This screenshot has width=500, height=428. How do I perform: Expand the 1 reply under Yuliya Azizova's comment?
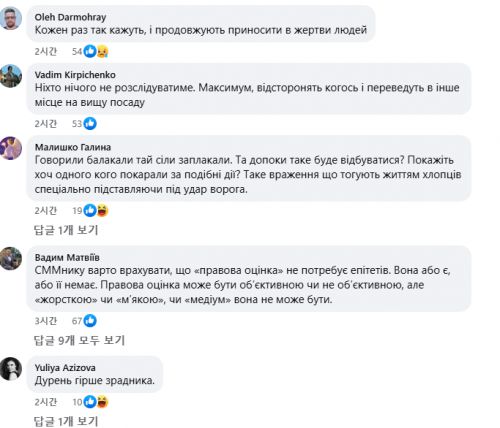click(66, 421)
